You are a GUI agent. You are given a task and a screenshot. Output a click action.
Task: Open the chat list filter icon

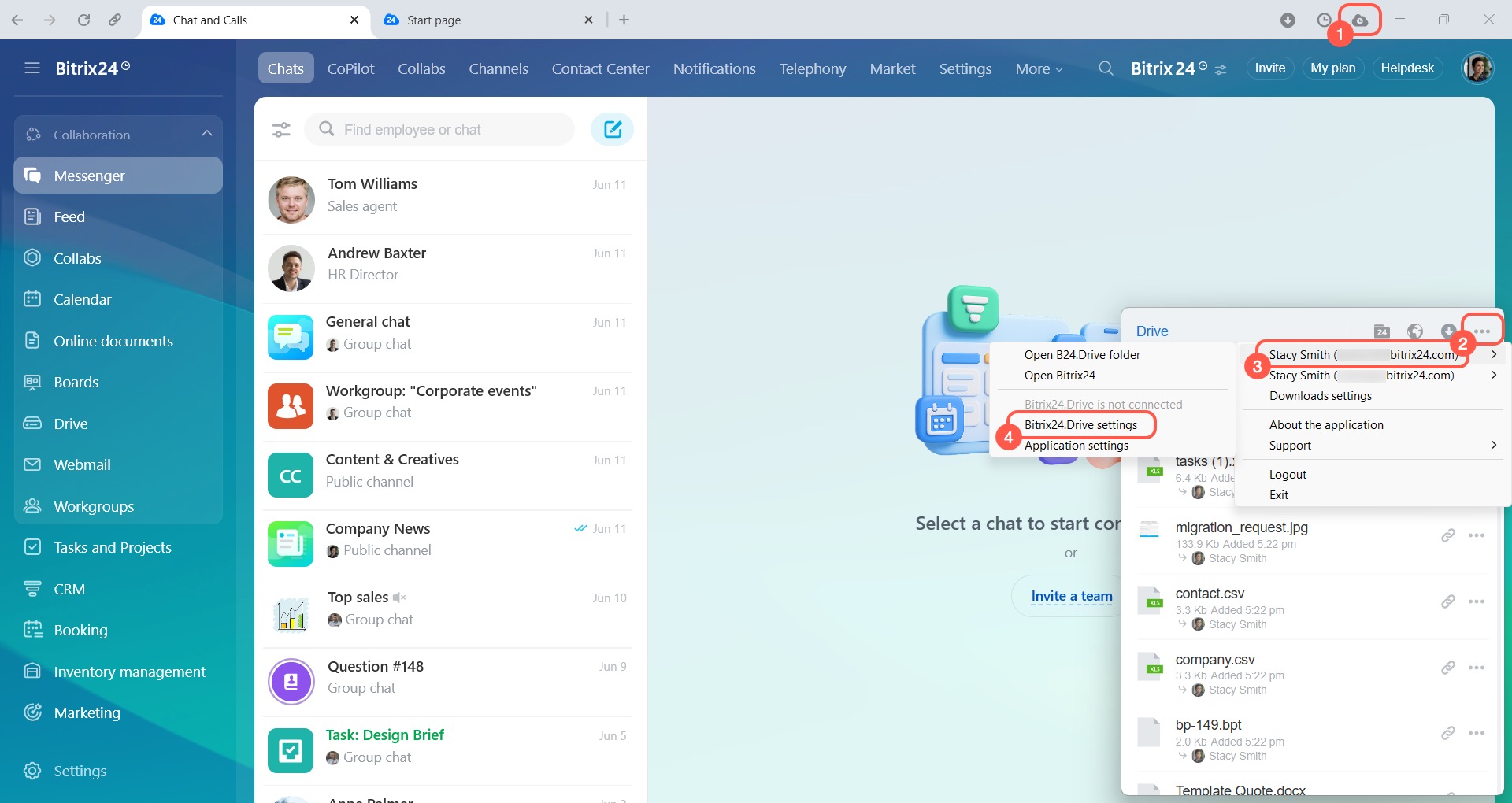(281, 130)
